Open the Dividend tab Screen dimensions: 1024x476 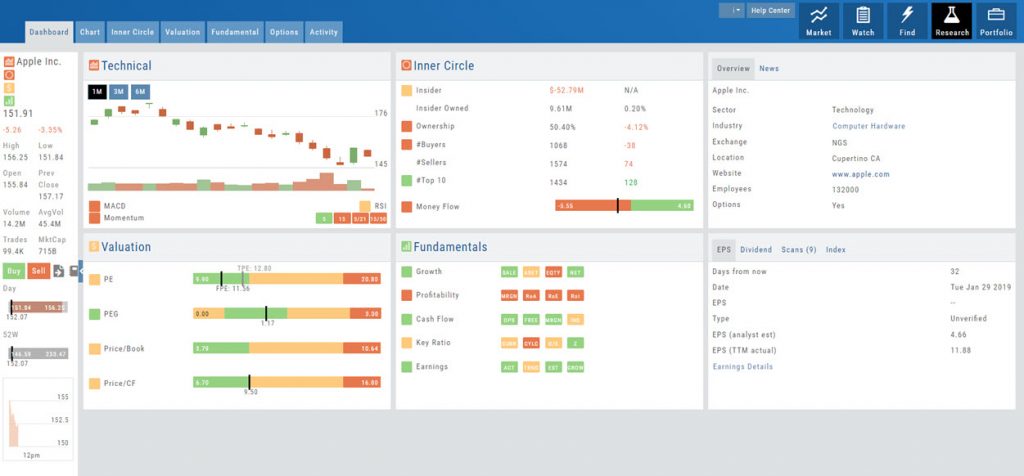(x=756, y=249)
